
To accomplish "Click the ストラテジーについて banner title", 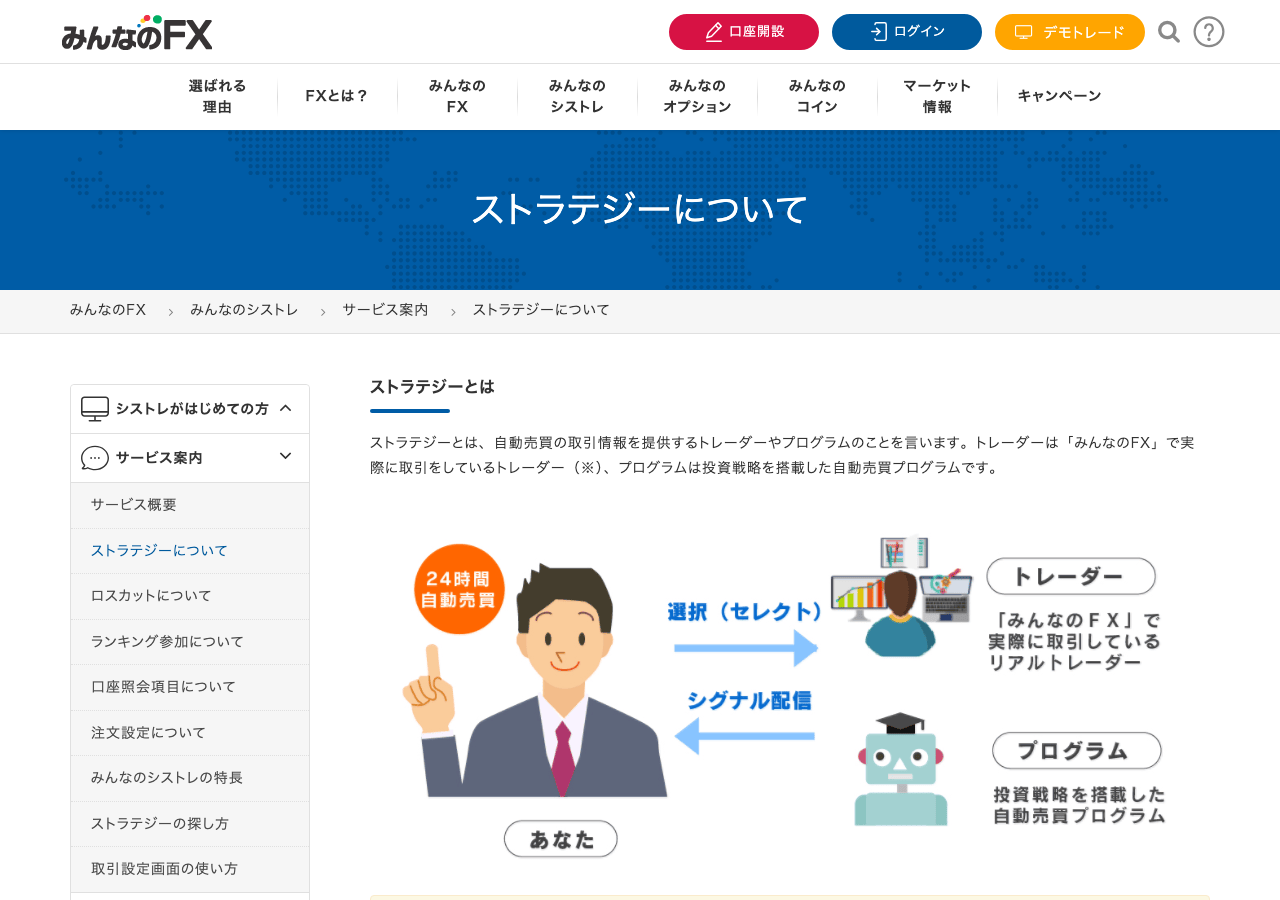I will 640,209.
